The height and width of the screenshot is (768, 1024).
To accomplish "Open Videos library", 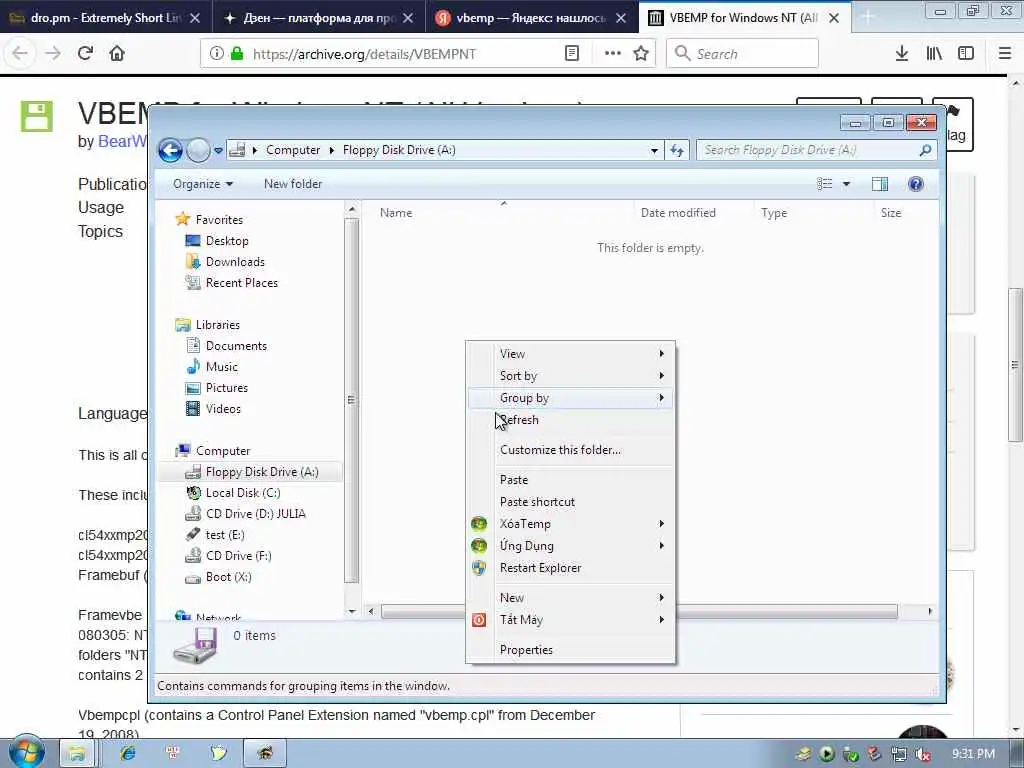I will pos(223,409).
